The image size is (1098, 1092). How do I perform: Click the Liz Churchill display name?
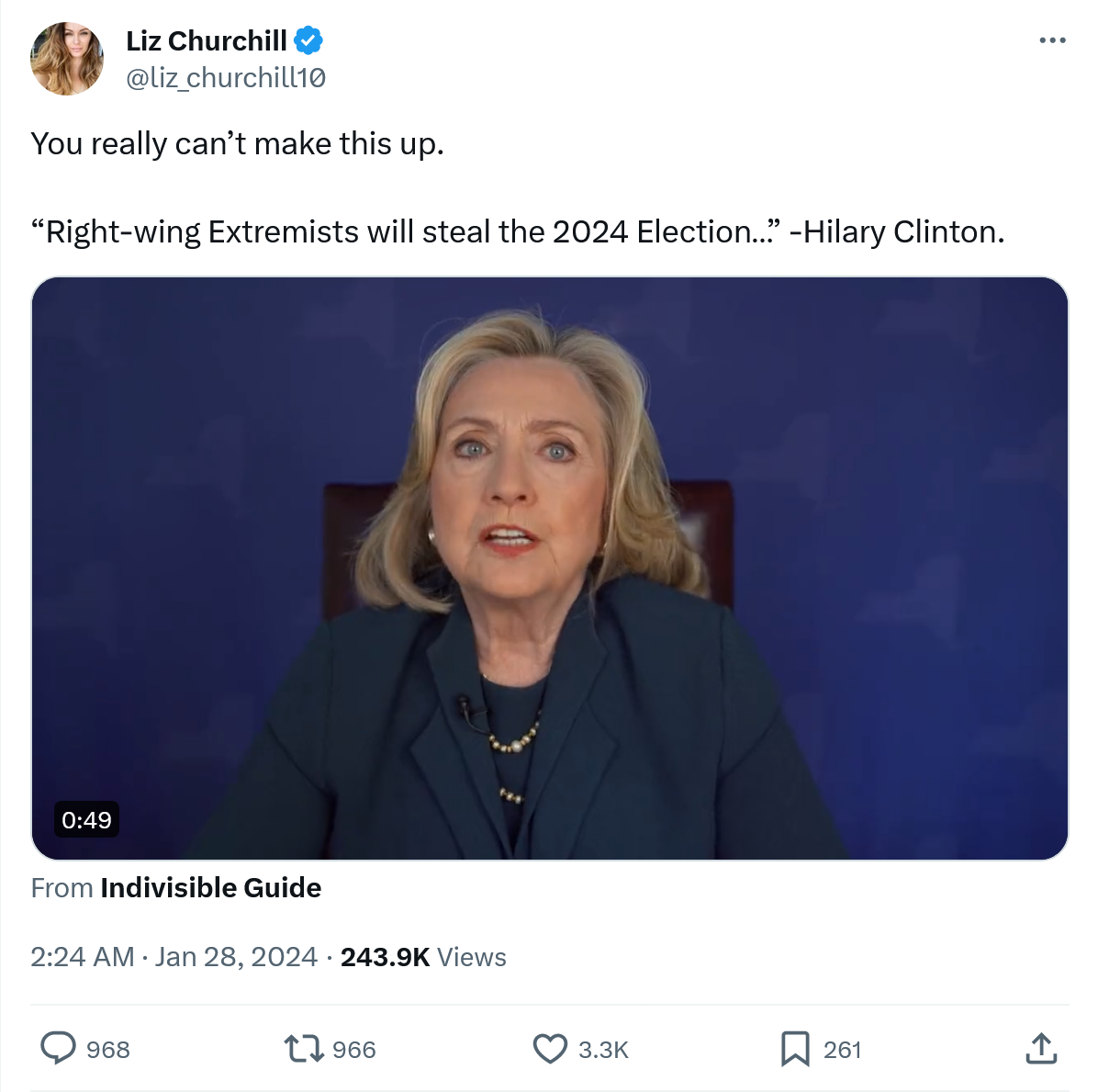(207, 40)
